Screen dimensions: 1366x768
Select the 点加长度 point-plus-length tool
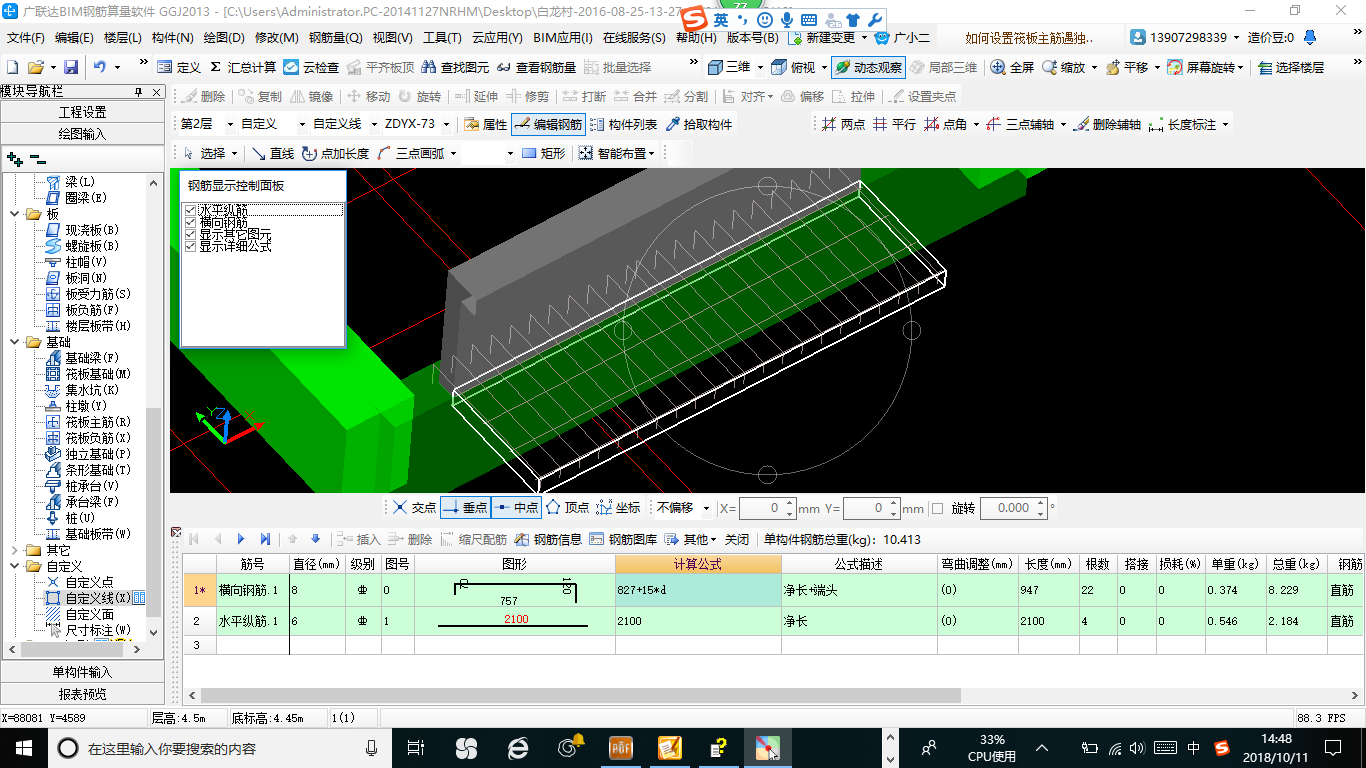coord(335,153)
